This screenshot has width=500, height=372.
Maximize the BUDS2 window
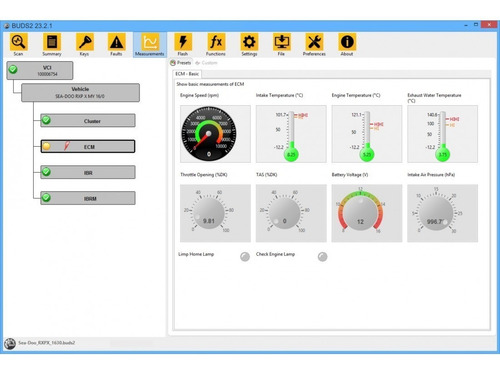(x=476, y=25)
